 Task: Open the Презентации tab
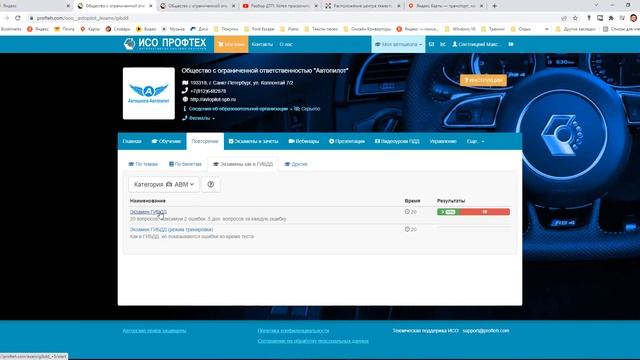click(347, 141)
